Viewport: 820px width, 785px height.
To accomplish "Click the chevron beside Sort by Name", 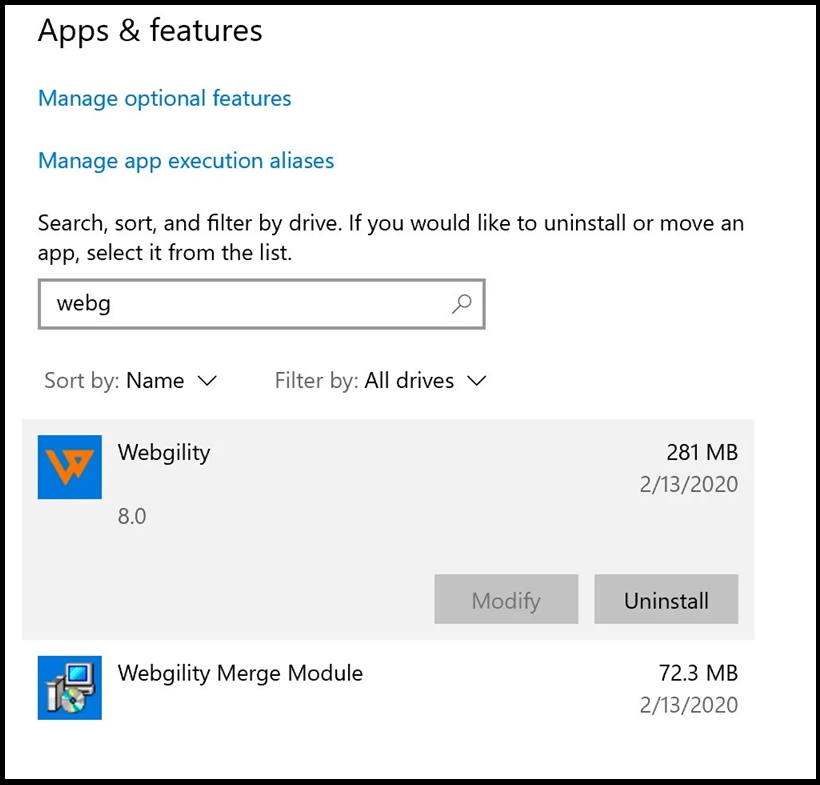I will coord(207,381).
